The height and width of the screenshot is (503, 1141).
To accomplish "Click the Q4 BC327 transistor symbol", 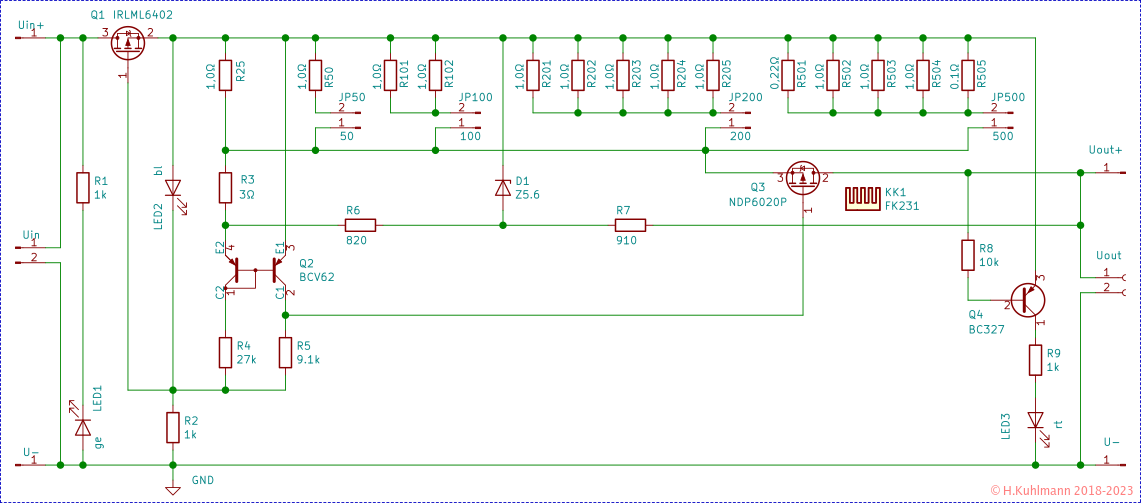I will click(x=1029, y=298).
